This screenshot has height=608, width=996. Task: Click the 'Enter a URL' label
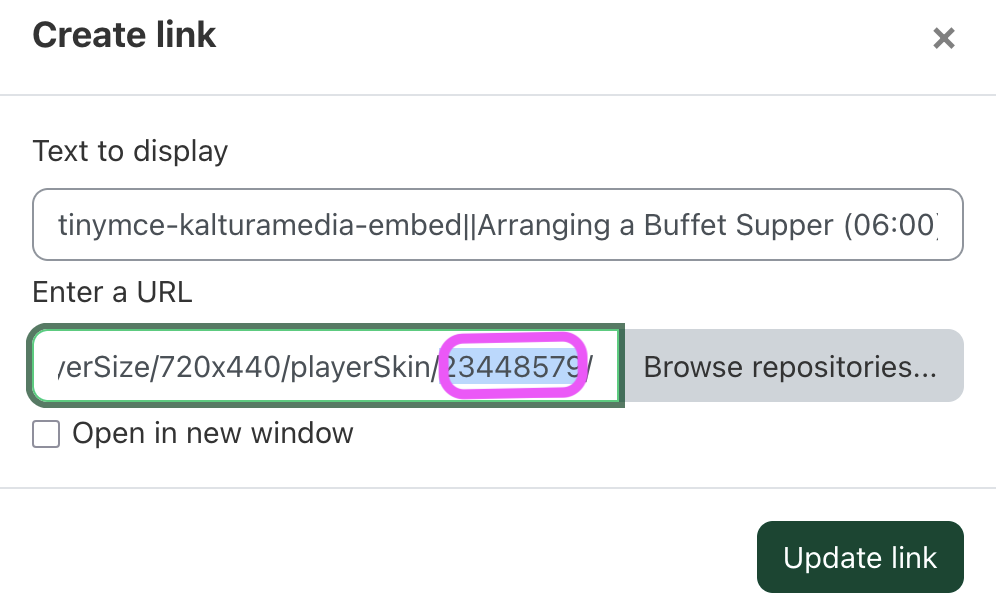[x=112, y=292]
